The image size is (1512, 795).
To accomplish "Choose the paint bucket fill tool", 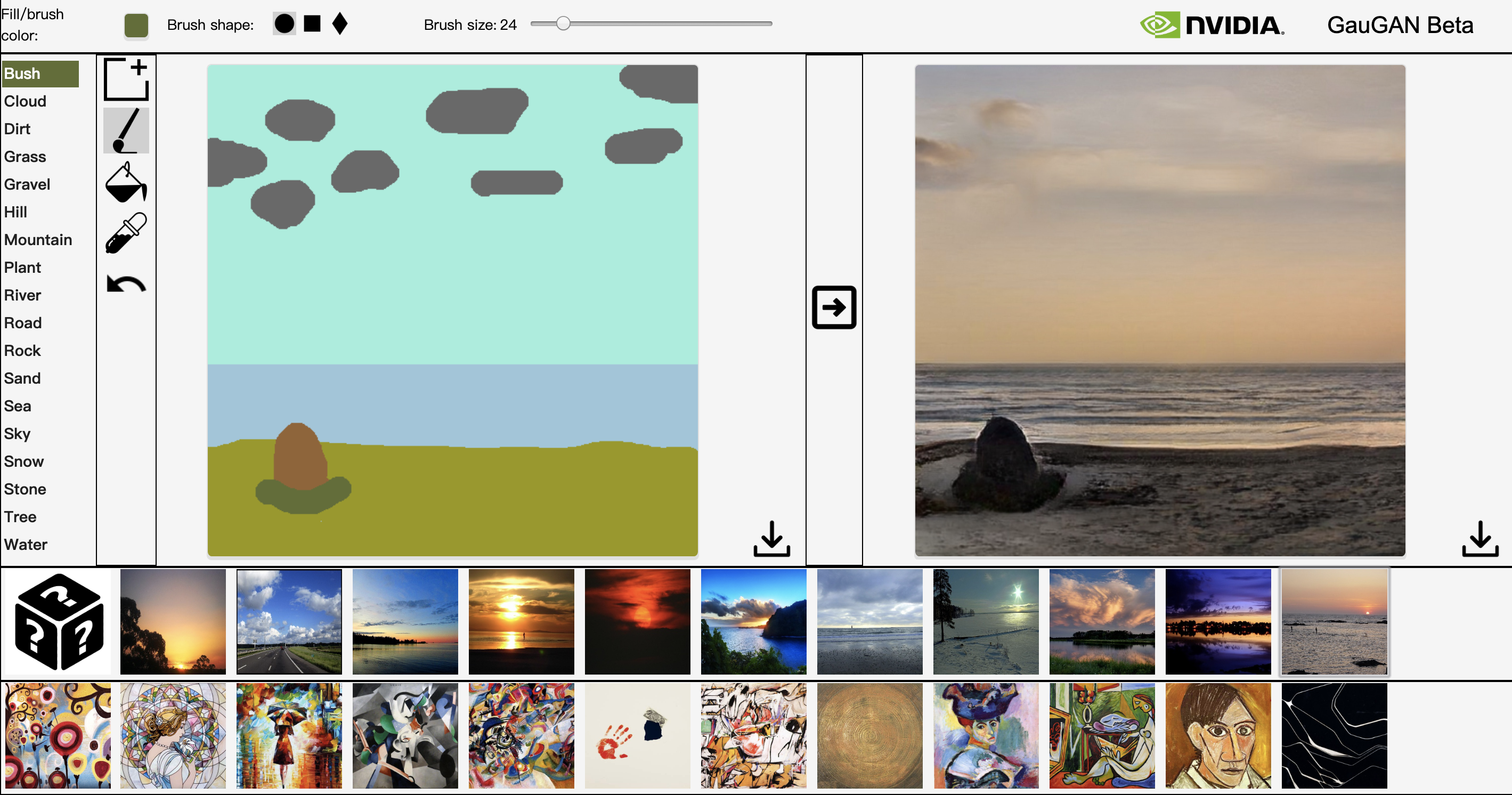I will click(126, 182).
